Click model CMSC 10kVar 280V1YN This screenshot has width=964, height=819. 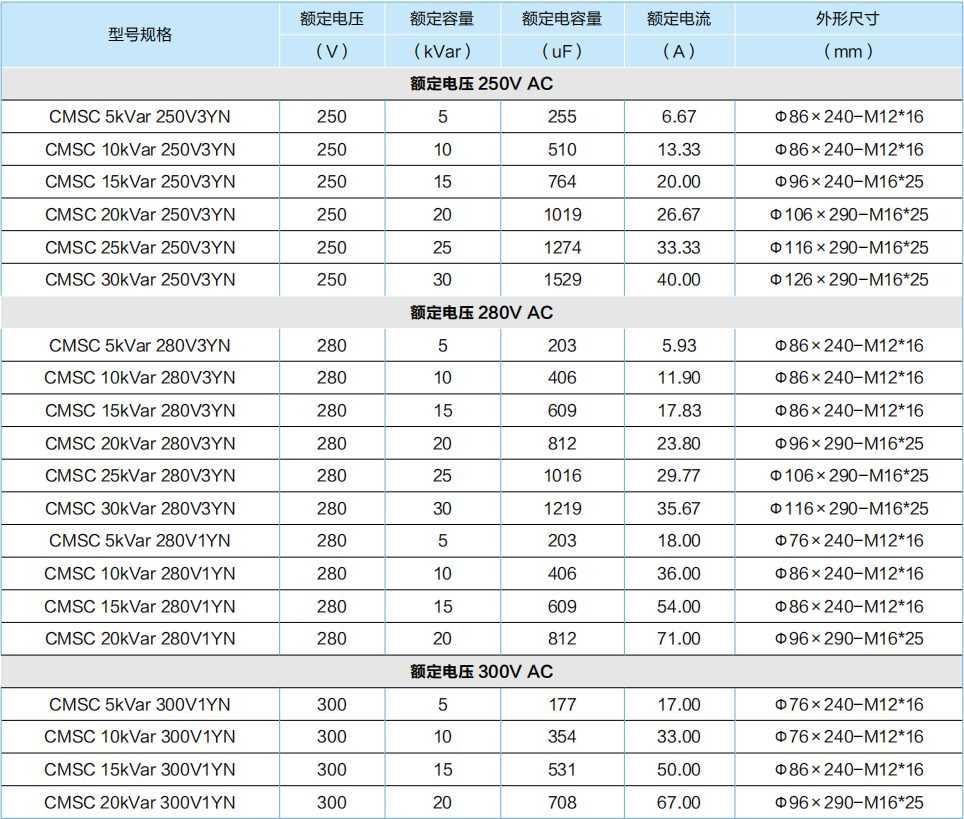click(x=140, y=574)
